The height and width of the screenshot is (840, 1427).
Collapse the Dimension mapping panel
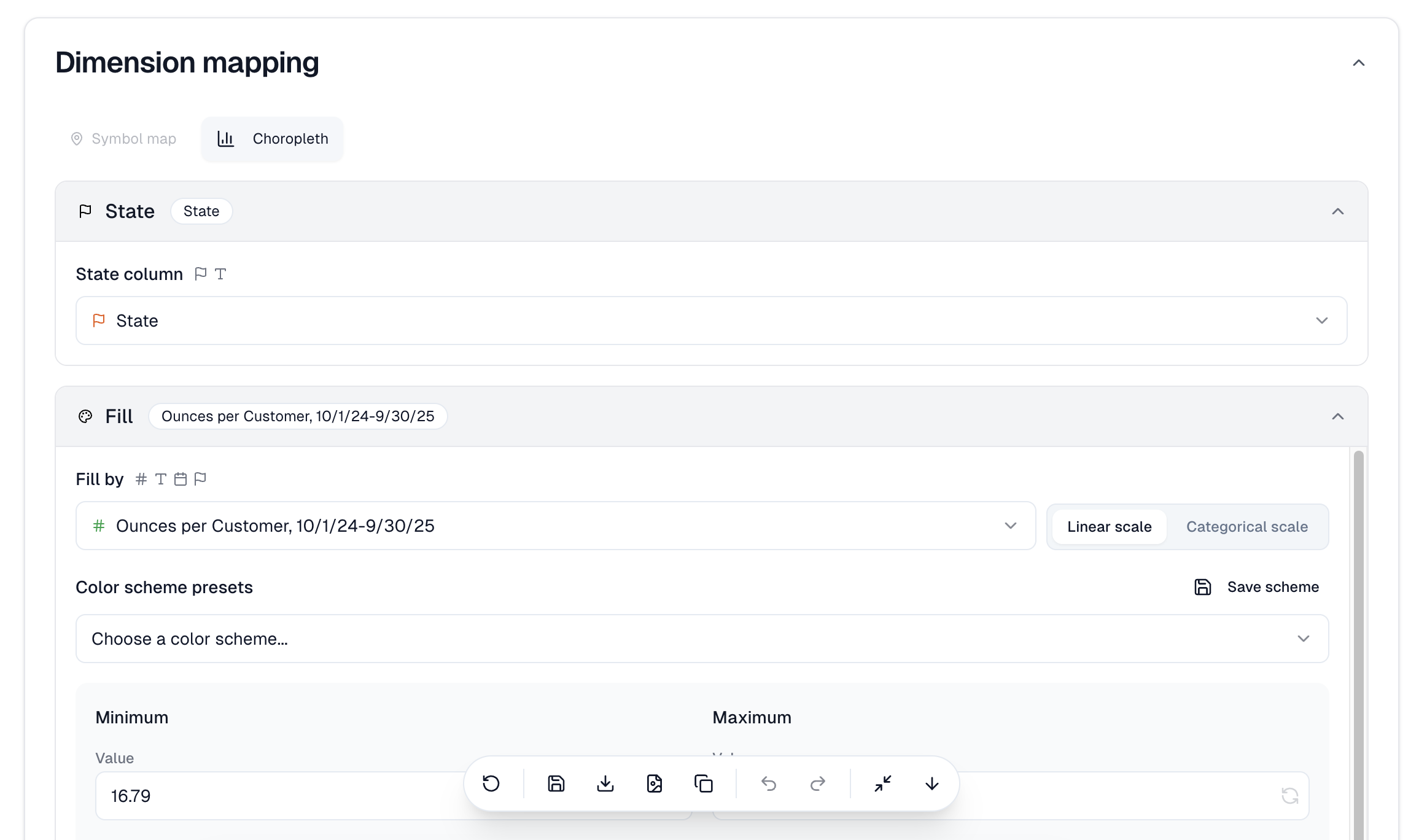click(x=1359, y=63)
